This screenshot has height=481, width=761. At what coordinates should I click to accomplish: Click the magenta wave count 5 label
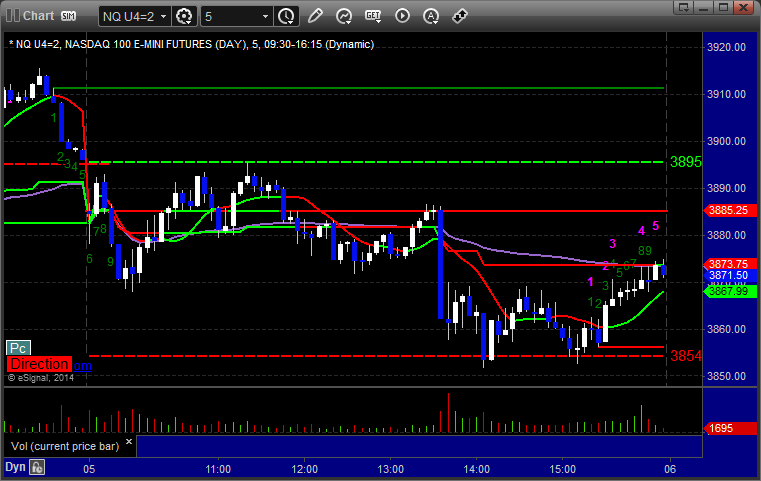click(x=656, y=226)
